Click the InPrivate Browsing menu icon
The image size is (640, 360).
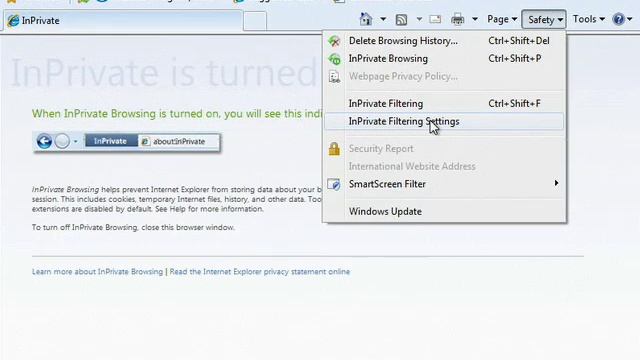tap(334, 59)
